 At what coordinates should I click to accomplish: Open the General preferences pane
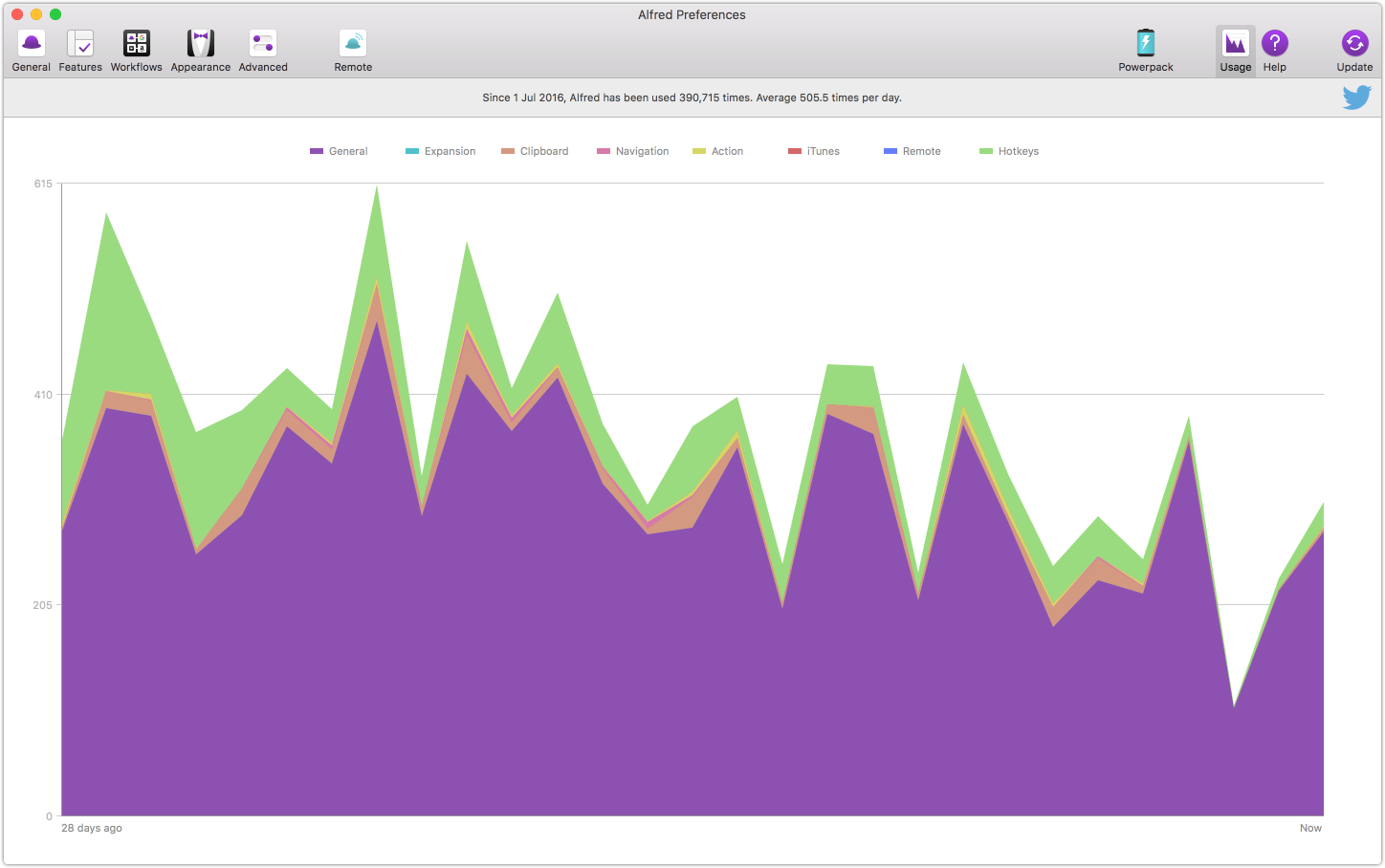tap(32, 51)
